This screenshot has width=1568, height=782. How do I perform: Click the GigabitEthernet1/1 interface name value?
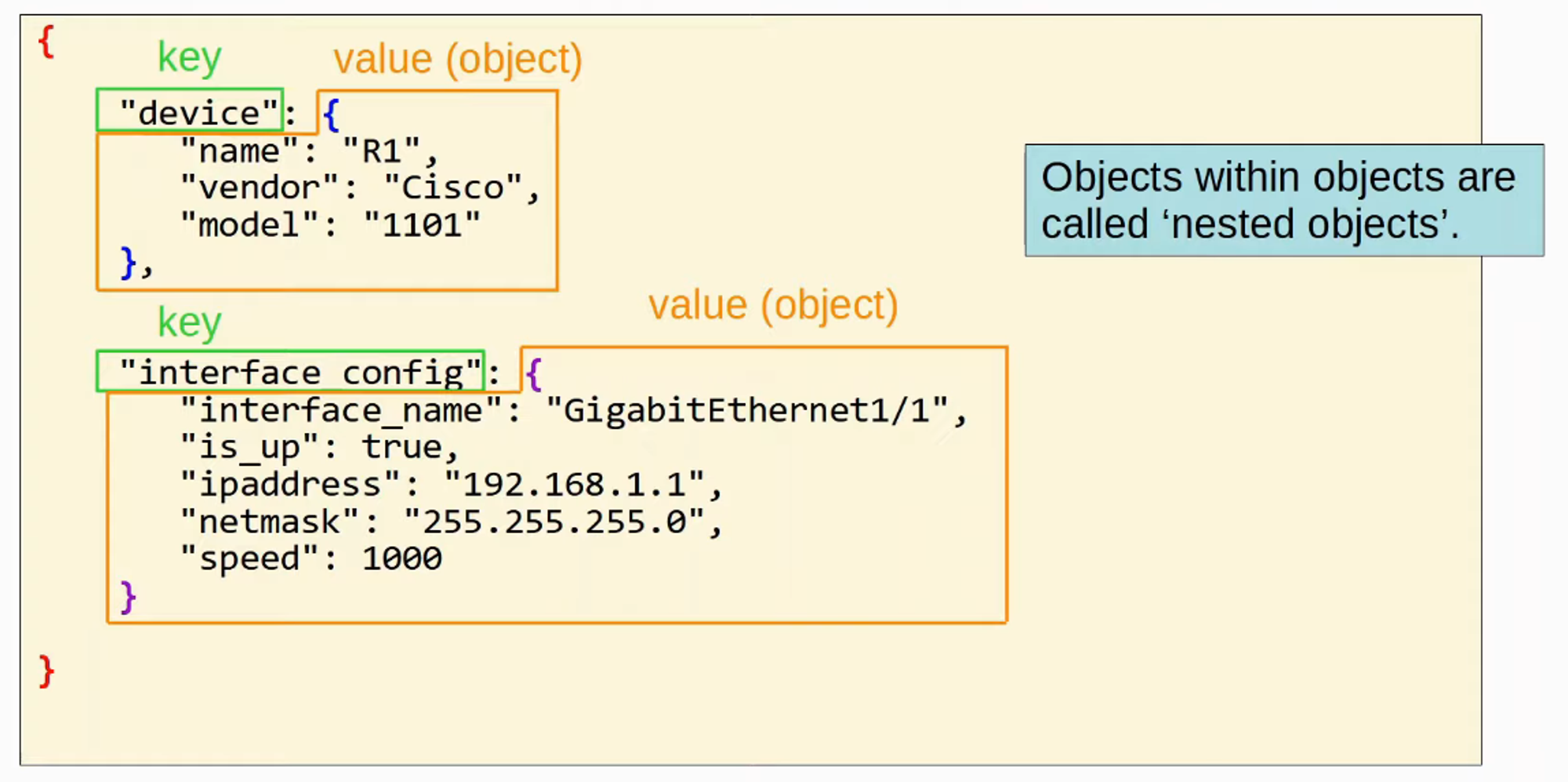pyautogui.click(x=747, y=410)
